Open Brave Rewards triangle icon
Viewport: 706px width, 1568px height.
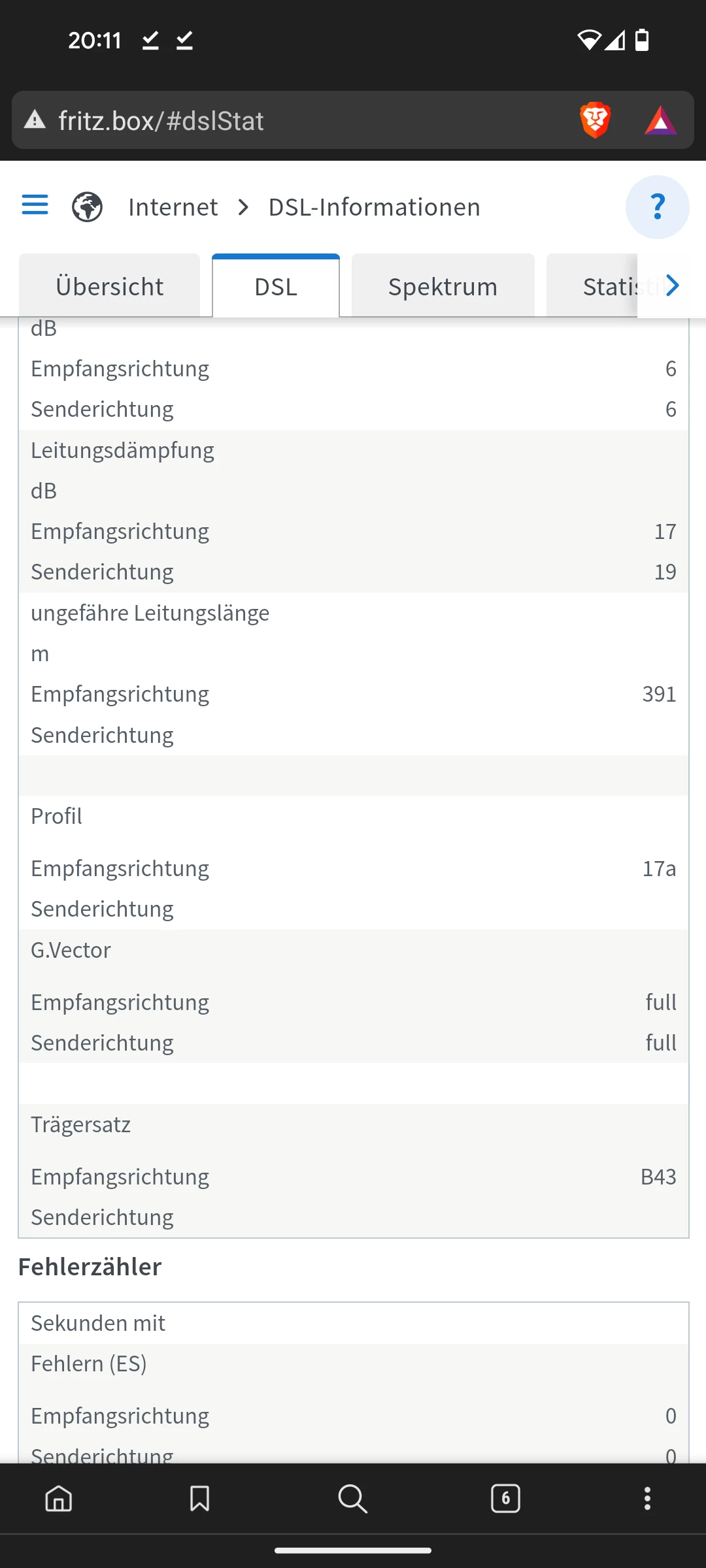click(661, 121)
